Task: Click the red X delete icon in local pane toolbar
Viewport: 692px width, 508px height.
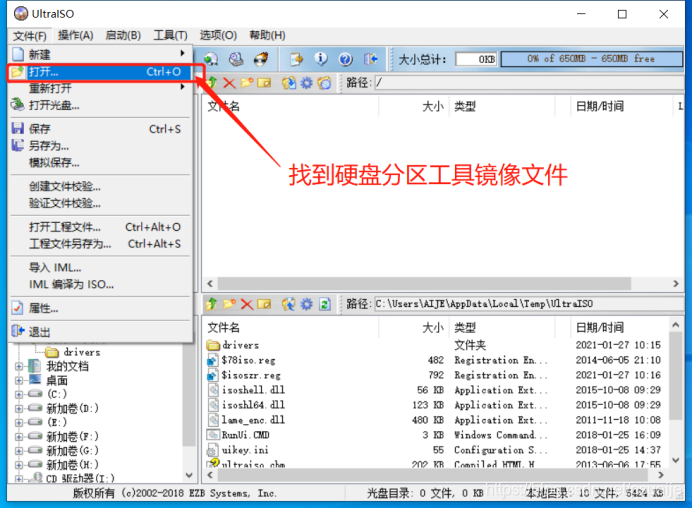Action: (247, 304)
